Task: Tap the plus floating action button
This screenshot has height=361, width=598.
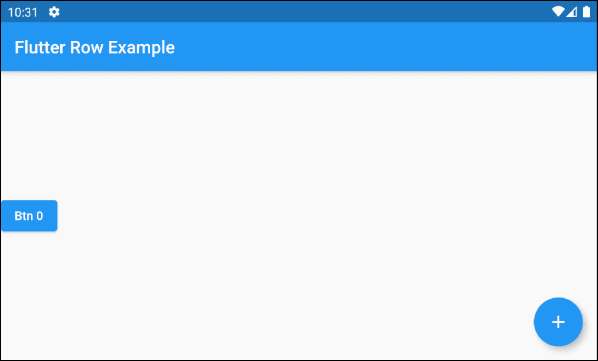Action: point(558,322)
